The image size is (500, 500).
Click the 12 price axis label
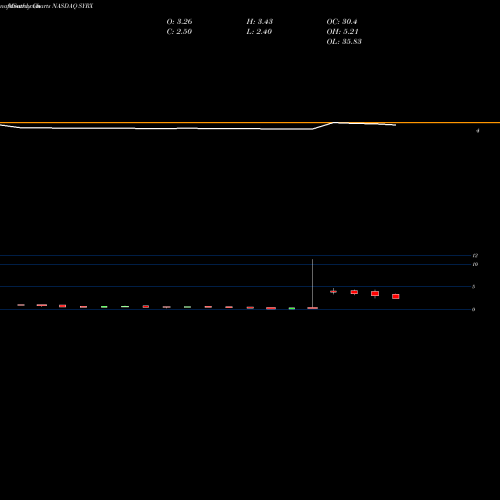coord(475,256)
